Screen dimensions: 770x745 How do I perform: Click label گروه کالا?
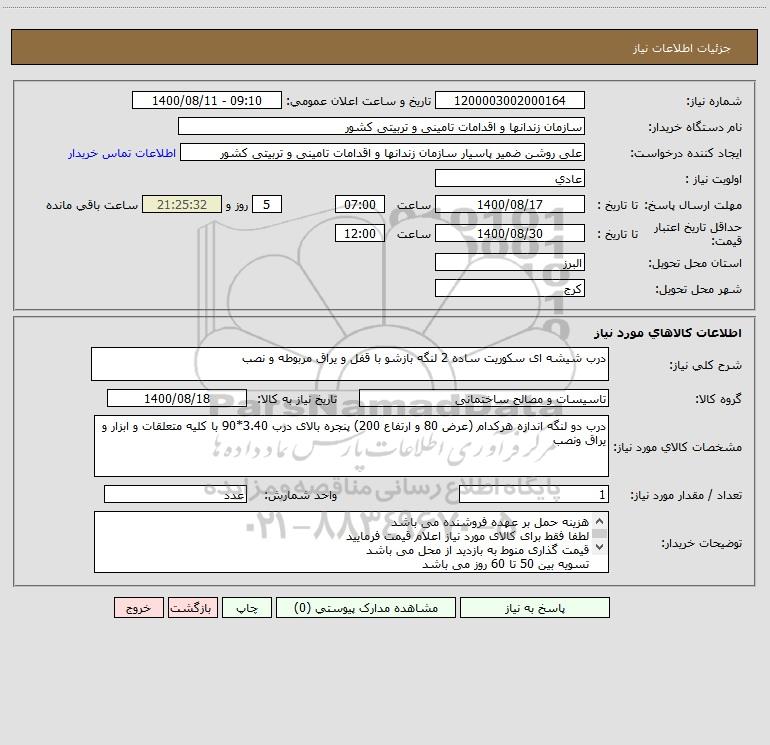coord(718,399)
